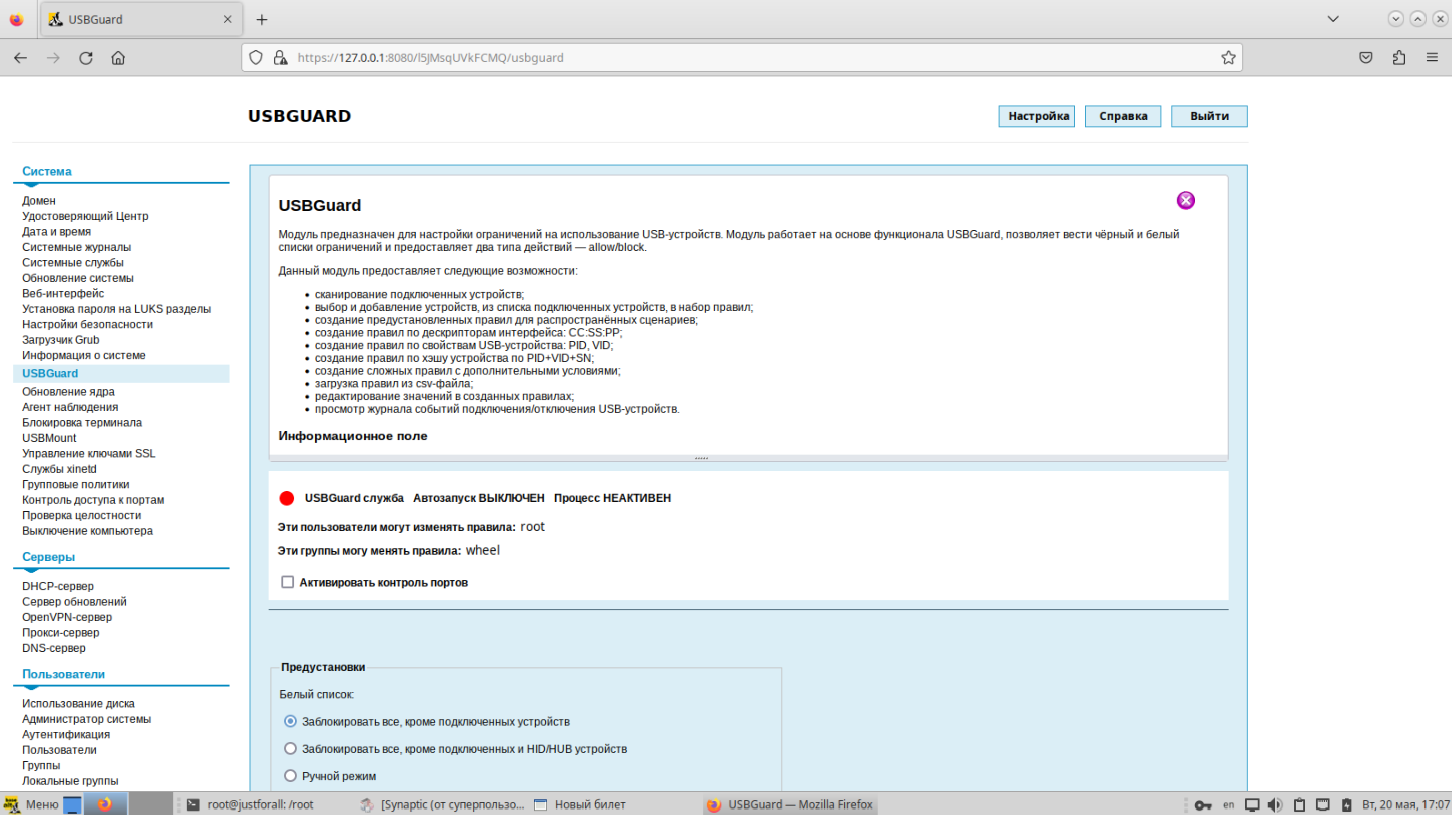Click Выйти to log out
1452x815 pixels.
(x=1209, y=116)
